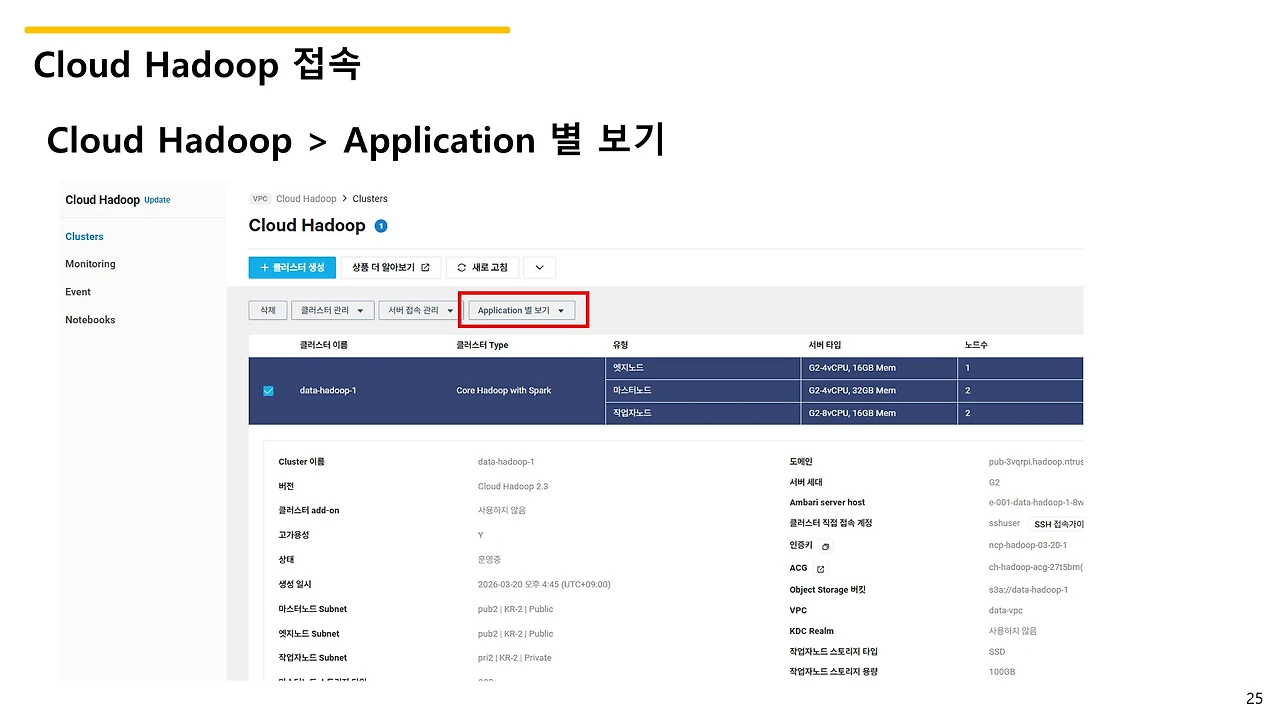Click the Update badge beside Cloud Hadoop
Image resolution: width=1280 pixels, height=720 pixels.
tap(156, 200)
